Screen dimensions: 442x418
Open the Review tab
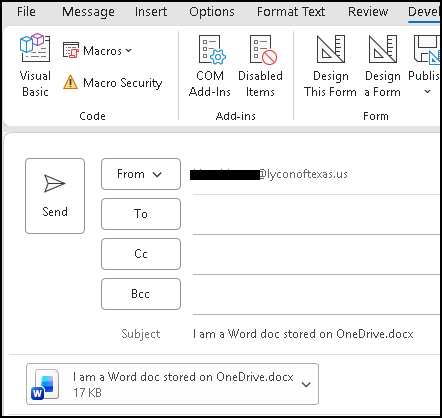368,12
